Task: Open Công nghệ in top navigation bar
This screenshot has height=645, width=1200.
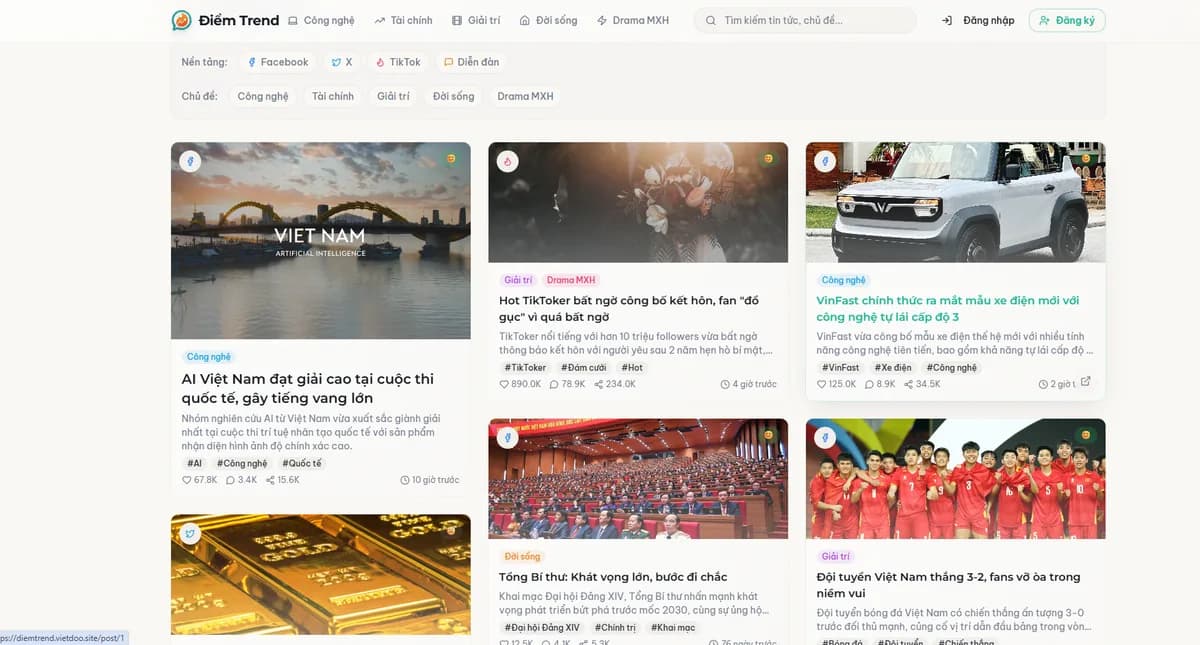Action: pyautogui.click(x=321, y=20)
